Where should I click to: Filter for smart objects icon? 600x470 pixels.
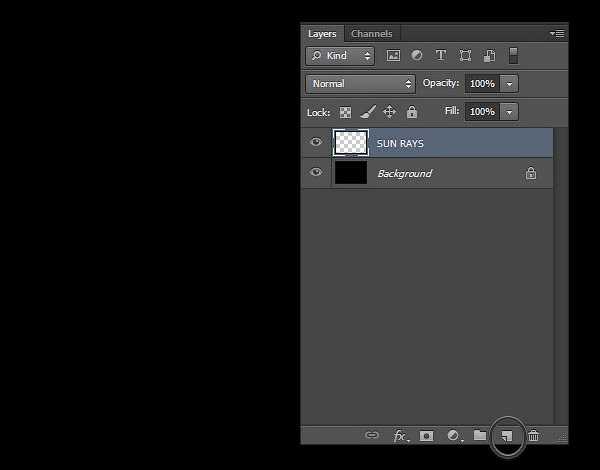click(489, 56)
